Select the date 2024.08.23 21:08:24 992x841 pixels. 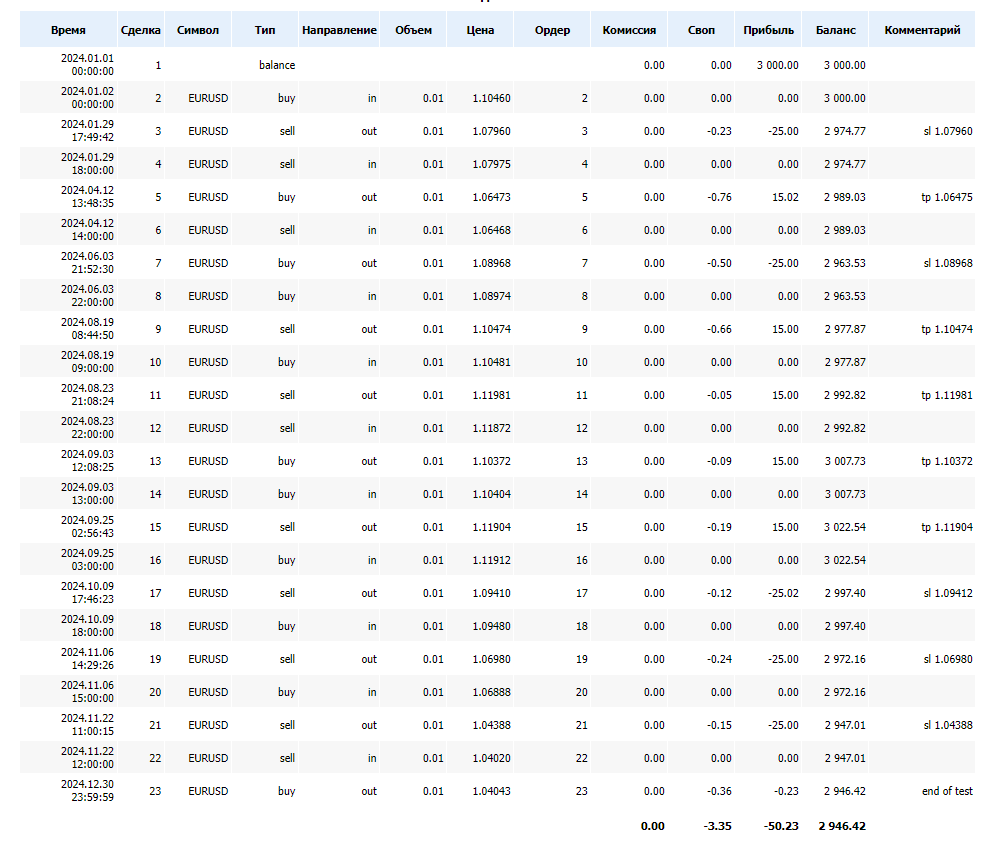87,395
